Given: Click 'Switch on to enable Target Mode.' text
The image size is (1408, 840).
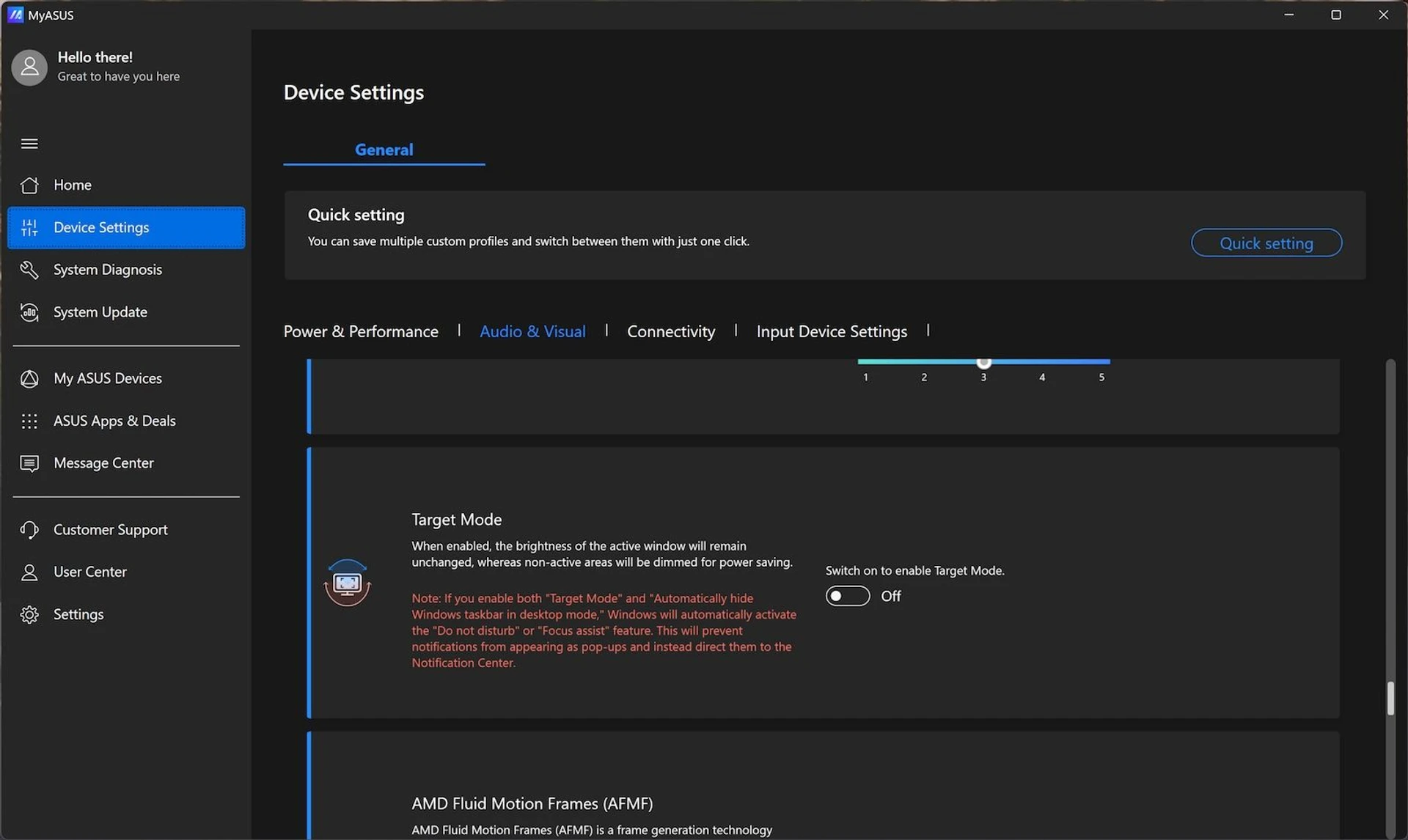Looking at the screenshot, I should click(915, 571).
